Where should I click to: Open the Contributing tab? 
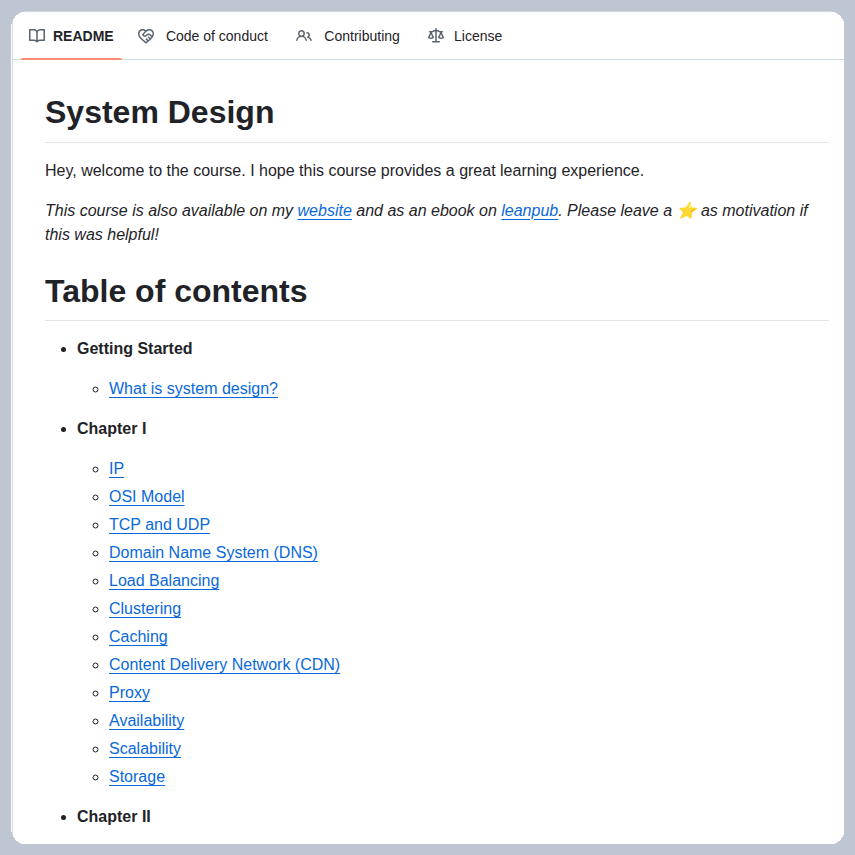coord(347,36)
